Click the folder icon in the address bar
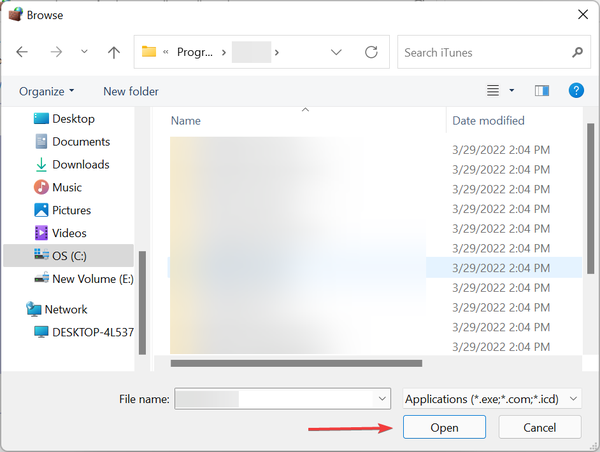Image resolution: width=600 pixels, height=452 pixels. tap(149, 51)
